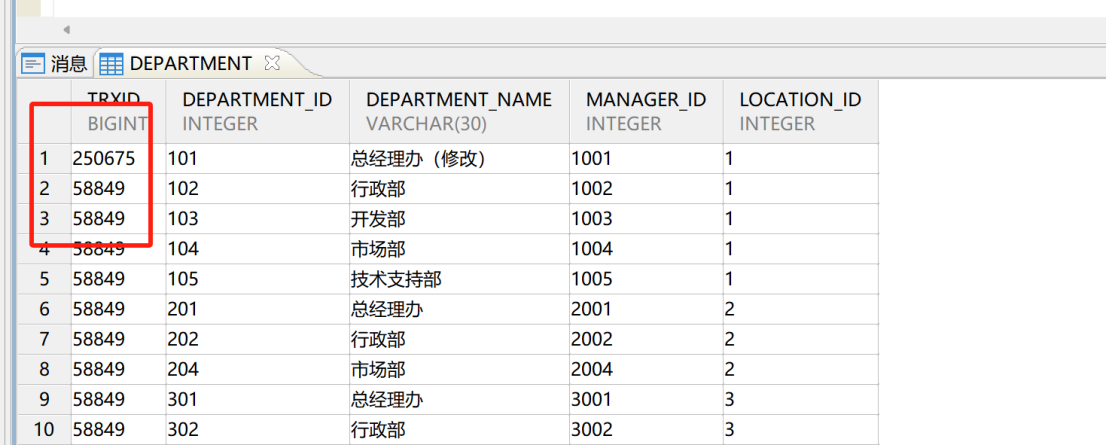Click the message icon on 消息 tab
This screenshot has height=446, width=1107.
[x=34, y=64]
